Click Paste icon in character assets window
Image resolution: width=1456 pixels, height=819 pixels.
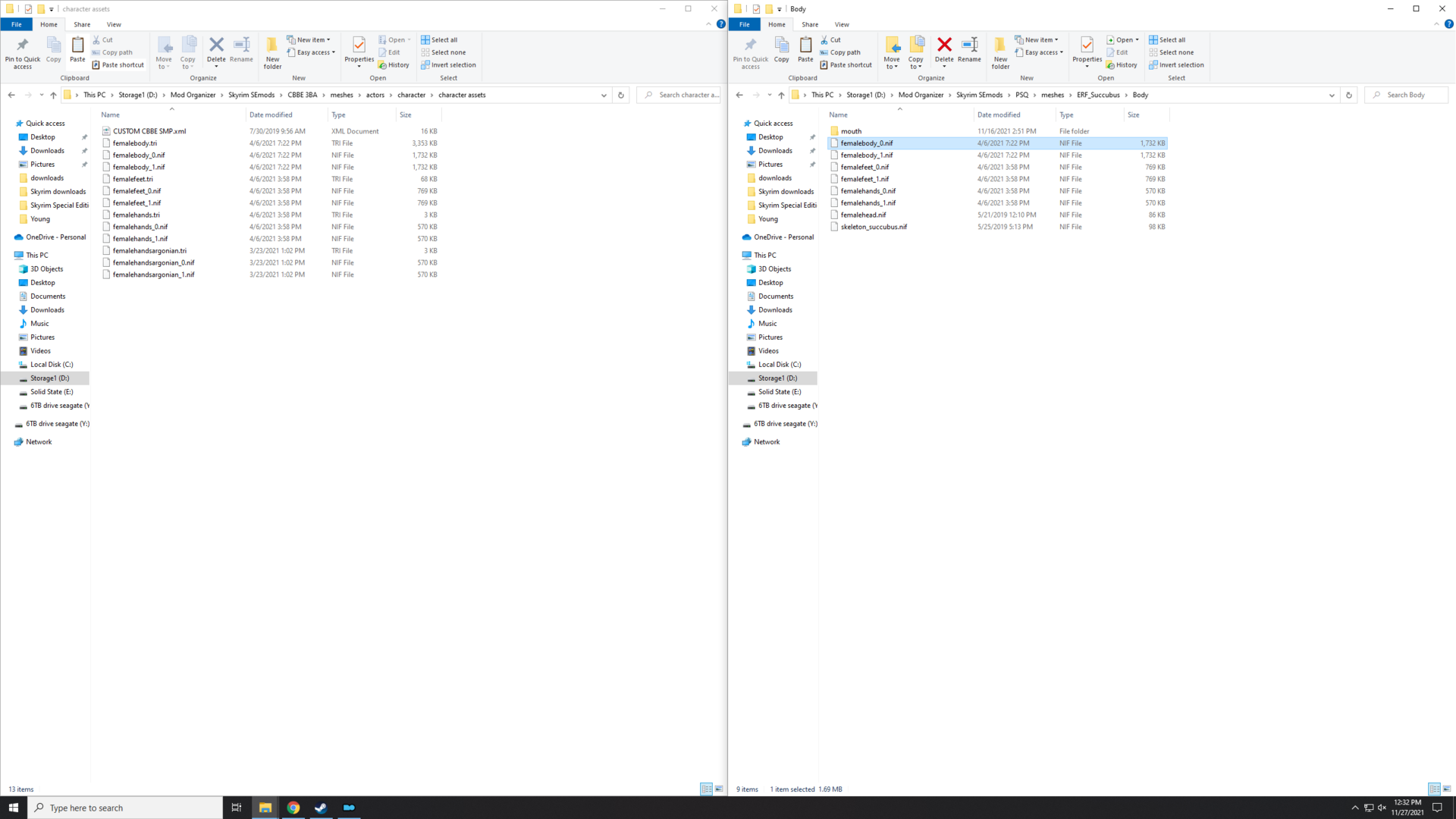click(x=77, y=50)
